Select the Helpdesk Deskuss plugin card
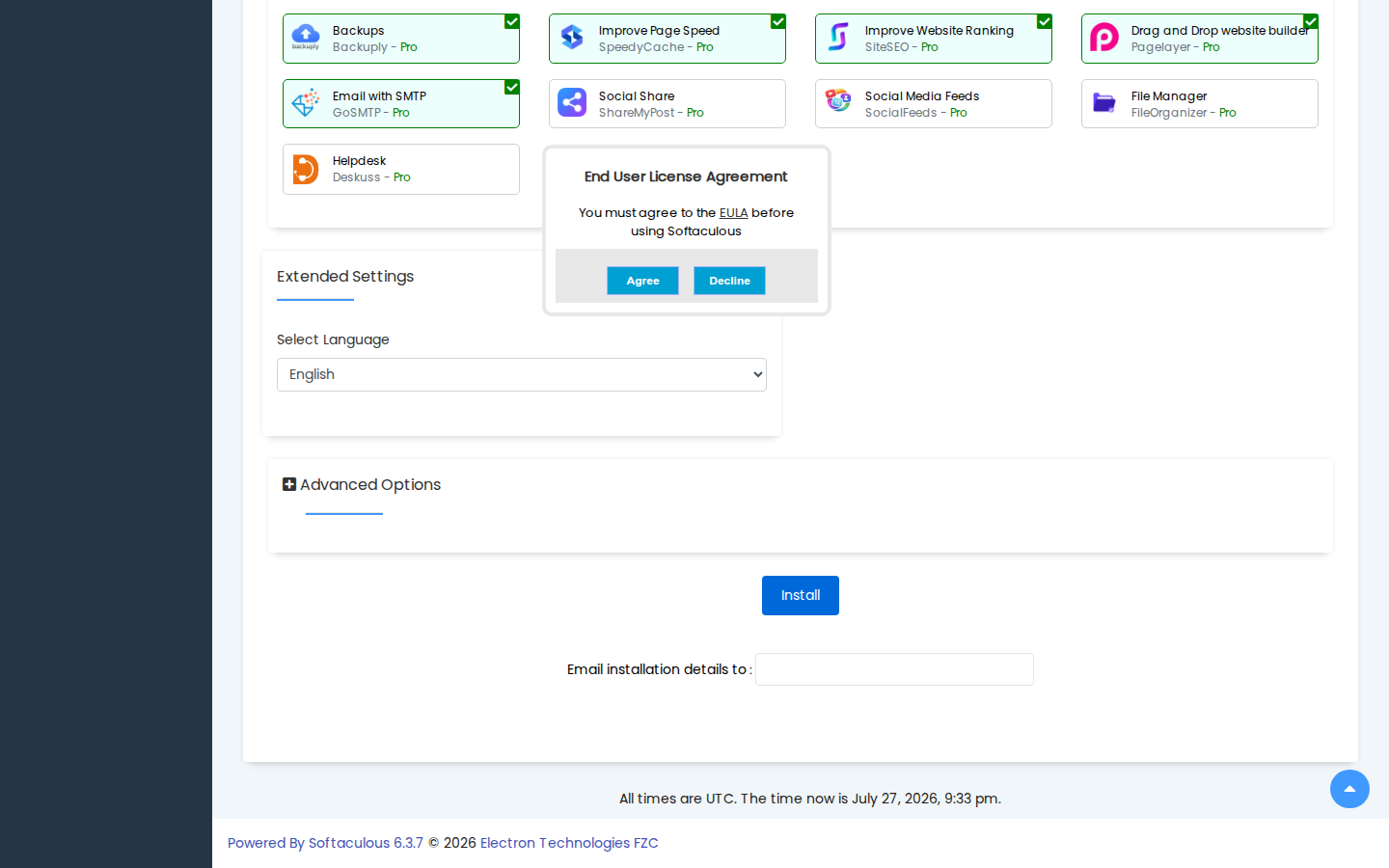 pyautogui.click(x=401, y=169)
